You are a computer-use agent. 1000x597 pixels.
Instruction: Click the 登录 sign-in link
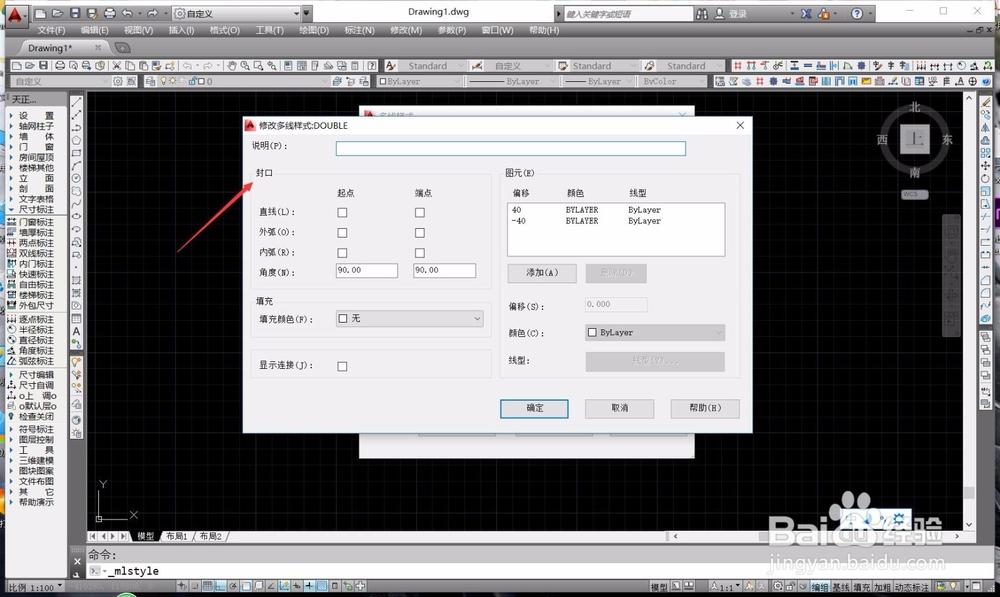point(737,13)
